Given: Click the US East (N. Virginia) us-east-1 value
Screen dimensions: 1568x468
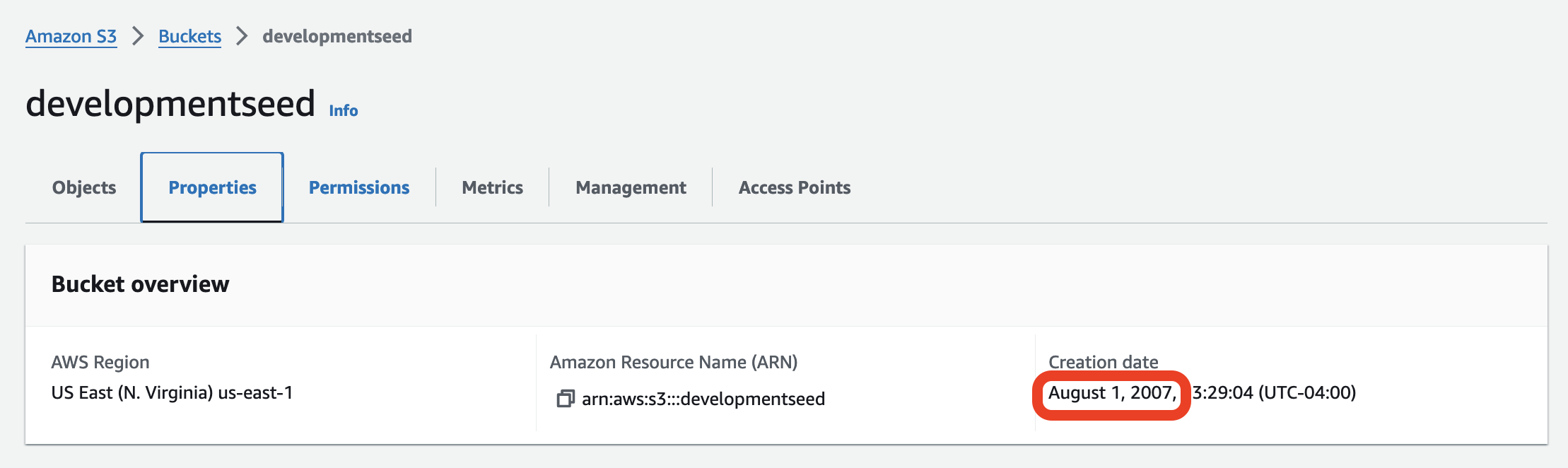Looking at the screenshot, I should pos(172,392).
